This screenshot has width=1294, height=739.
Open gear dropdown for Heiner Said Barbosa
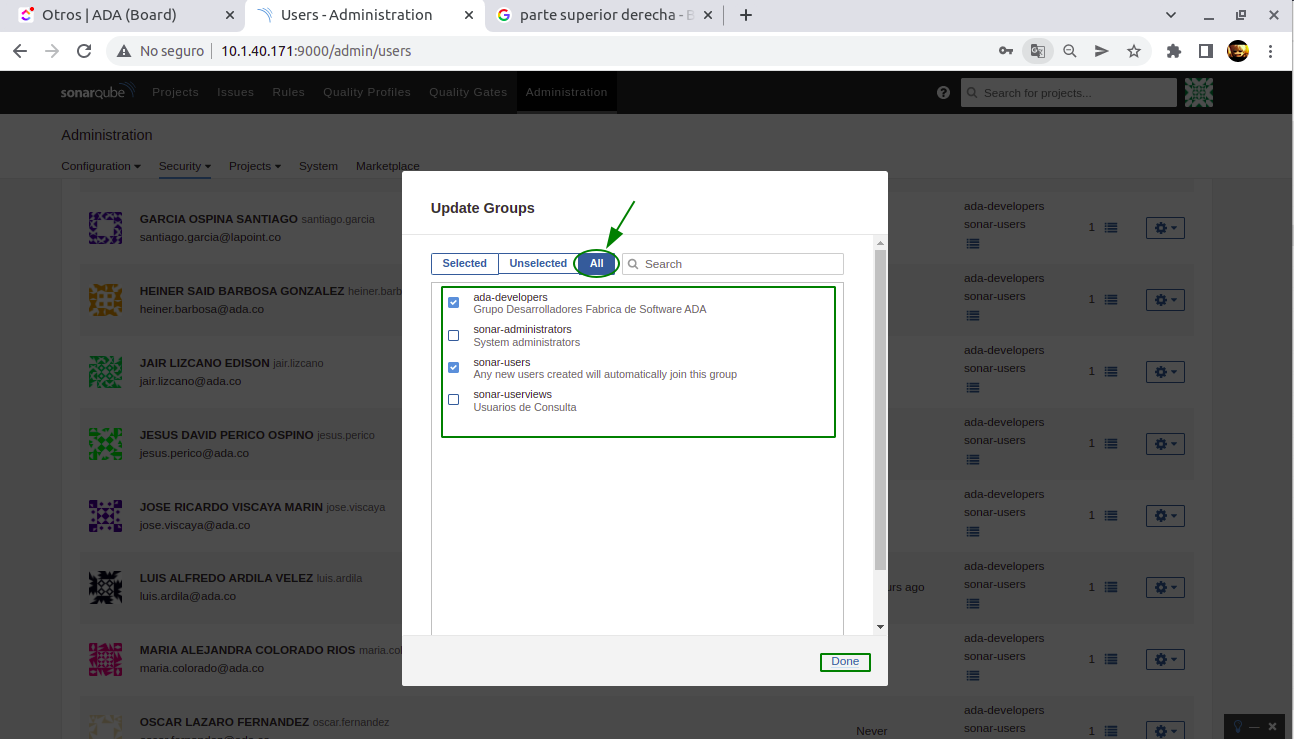point(1165,300)
